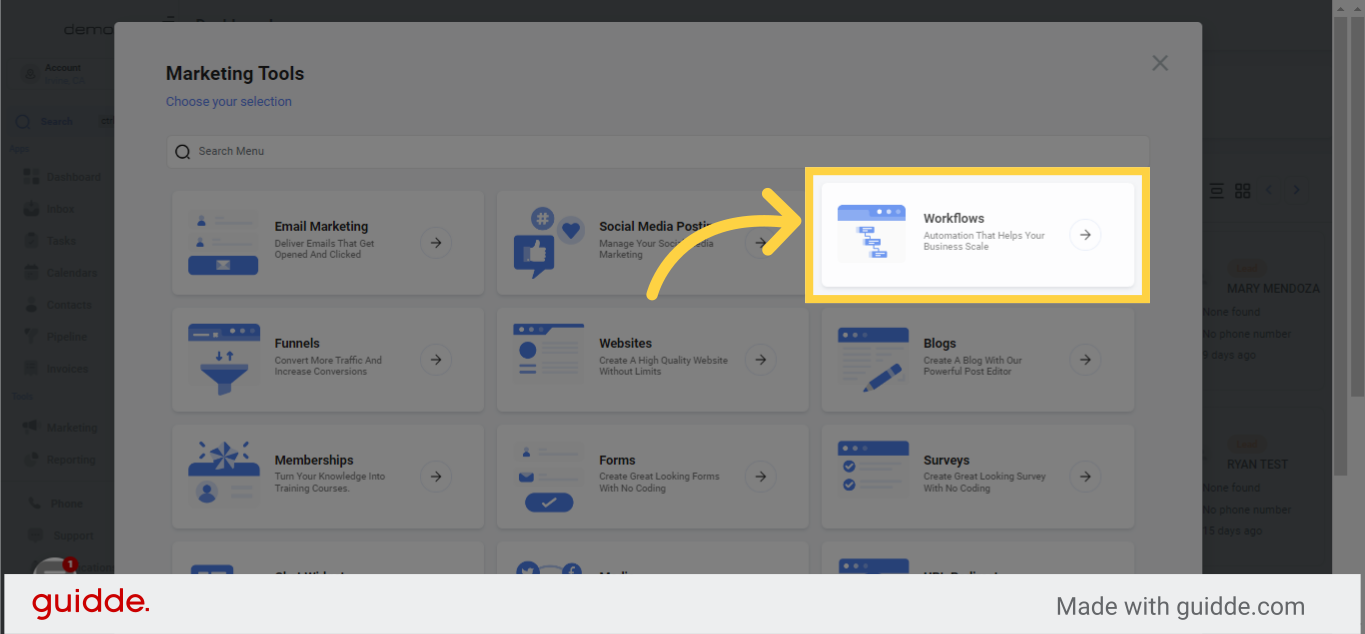Viewport: 1365px width, 634px height.
Task: Open the 'Made with guidde.com' link
Action: (1180, 606)
